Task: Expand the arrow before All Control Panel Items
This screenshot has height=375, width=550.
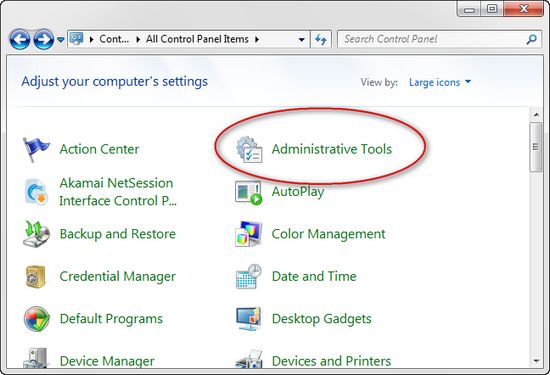Action: pos(138,39)
